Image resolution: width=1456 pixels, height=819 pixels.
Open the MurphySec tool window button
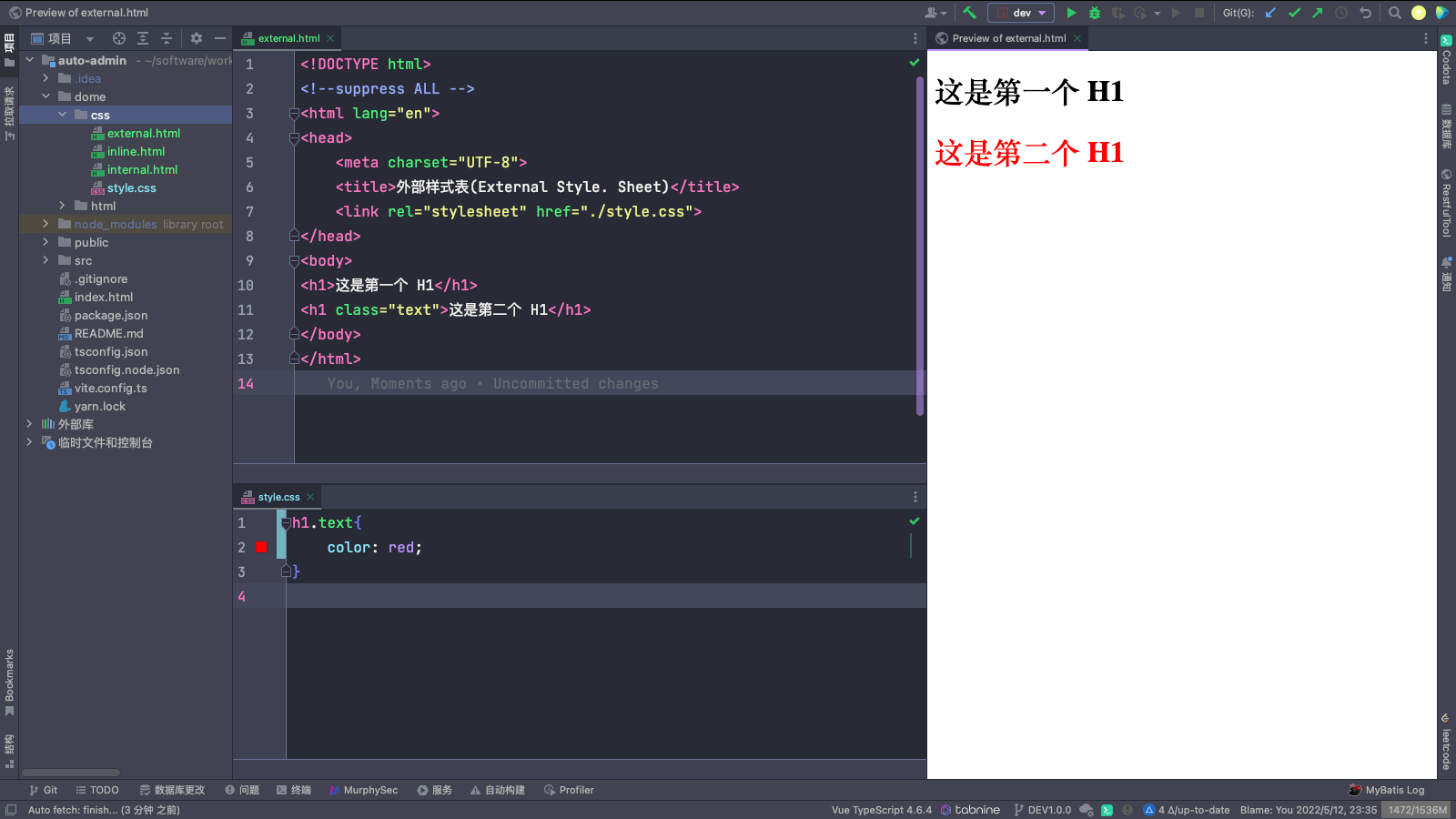(x=364, y=790)
